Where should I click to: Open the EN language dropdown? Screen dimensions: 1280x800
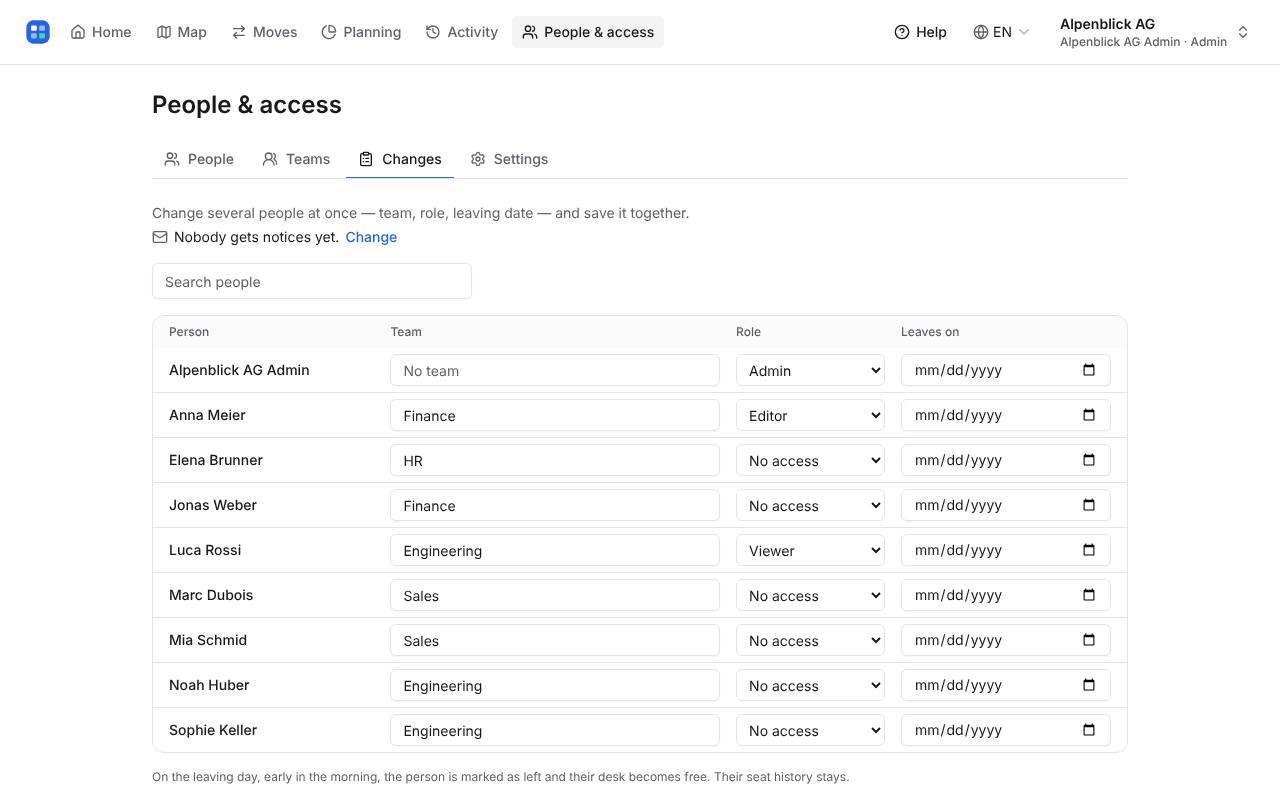click(1001, 32)
